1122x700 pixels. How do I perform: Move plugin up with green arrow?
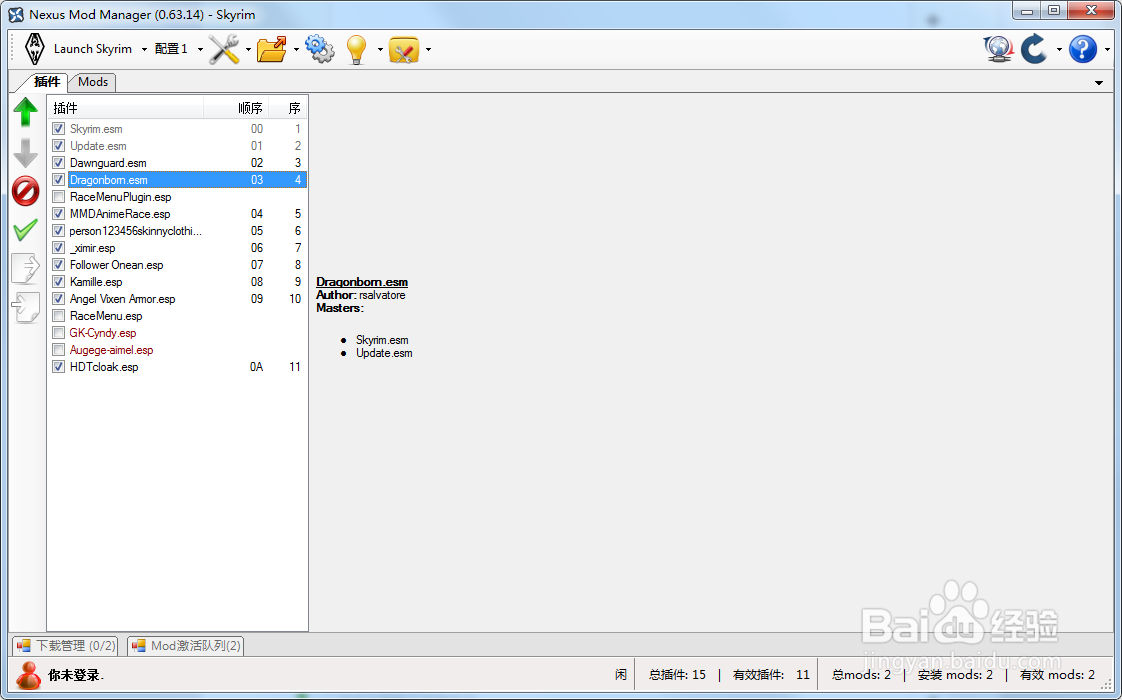[x=26, y=112]
